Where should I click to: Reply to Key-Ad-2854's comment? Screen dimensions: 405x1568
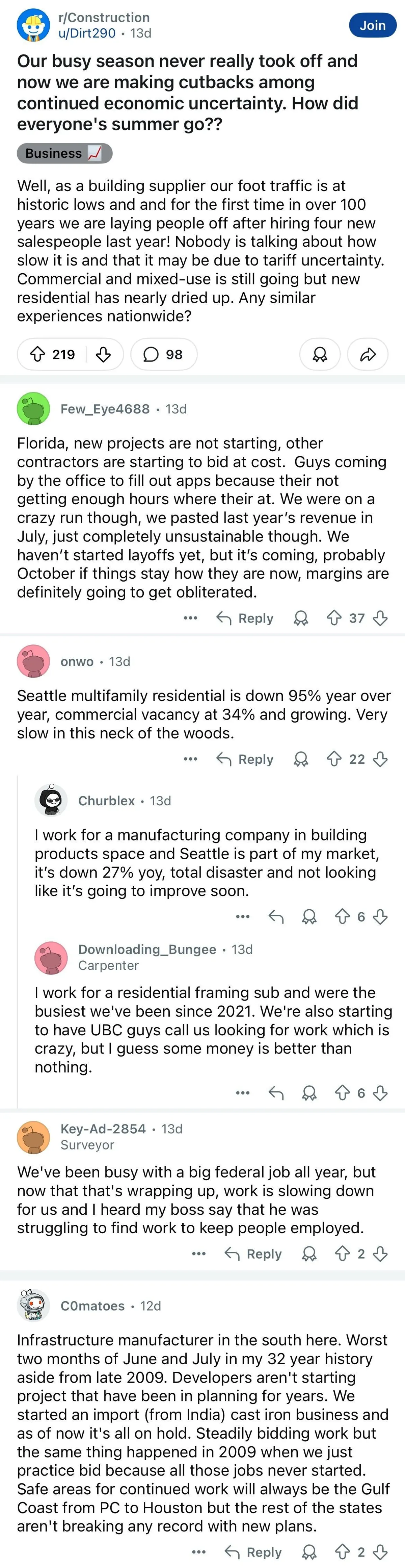pyautogui.click(x=253, y=1254)
